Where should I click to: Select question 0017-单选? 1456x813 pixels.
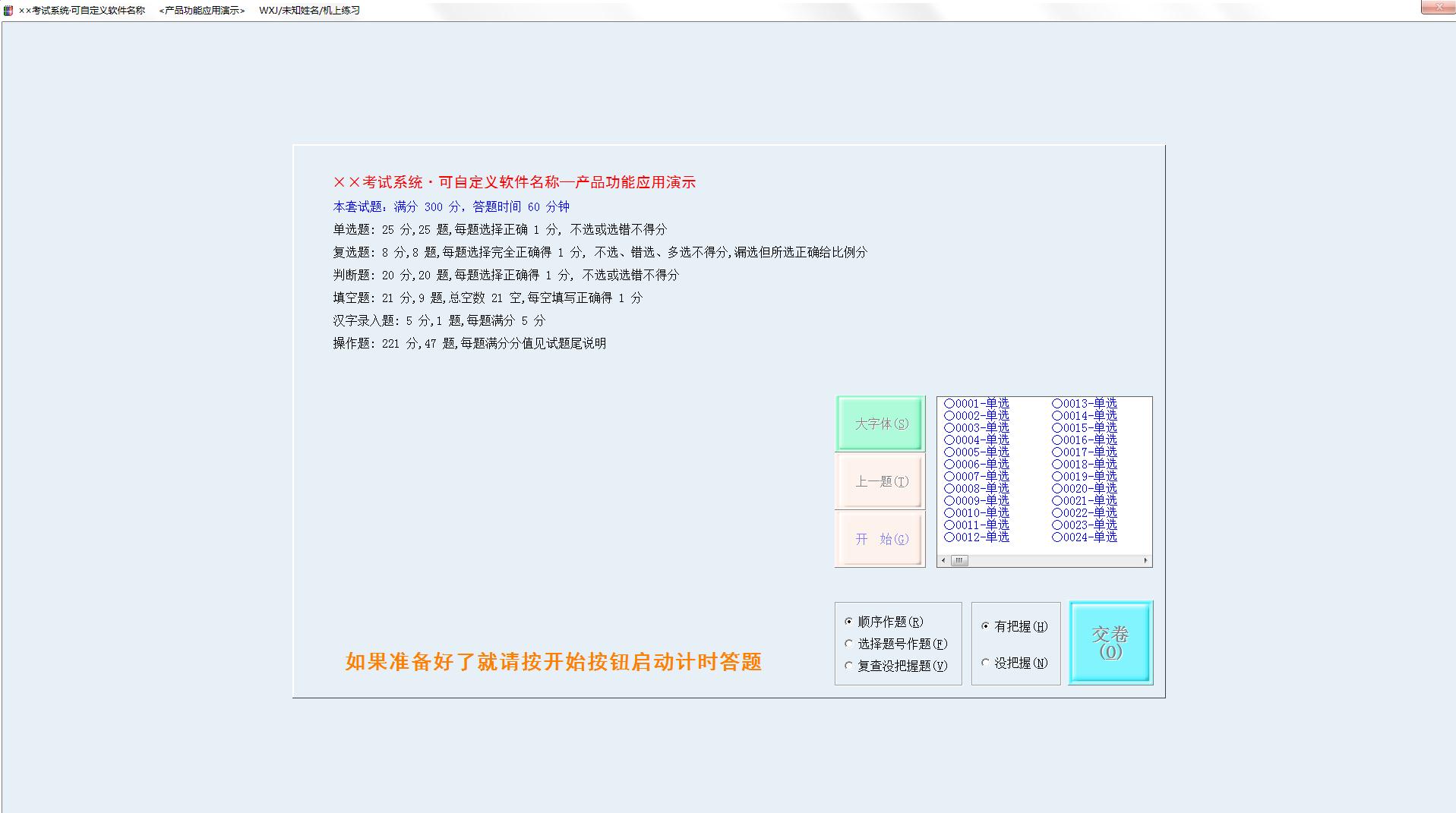(1085, 452)
